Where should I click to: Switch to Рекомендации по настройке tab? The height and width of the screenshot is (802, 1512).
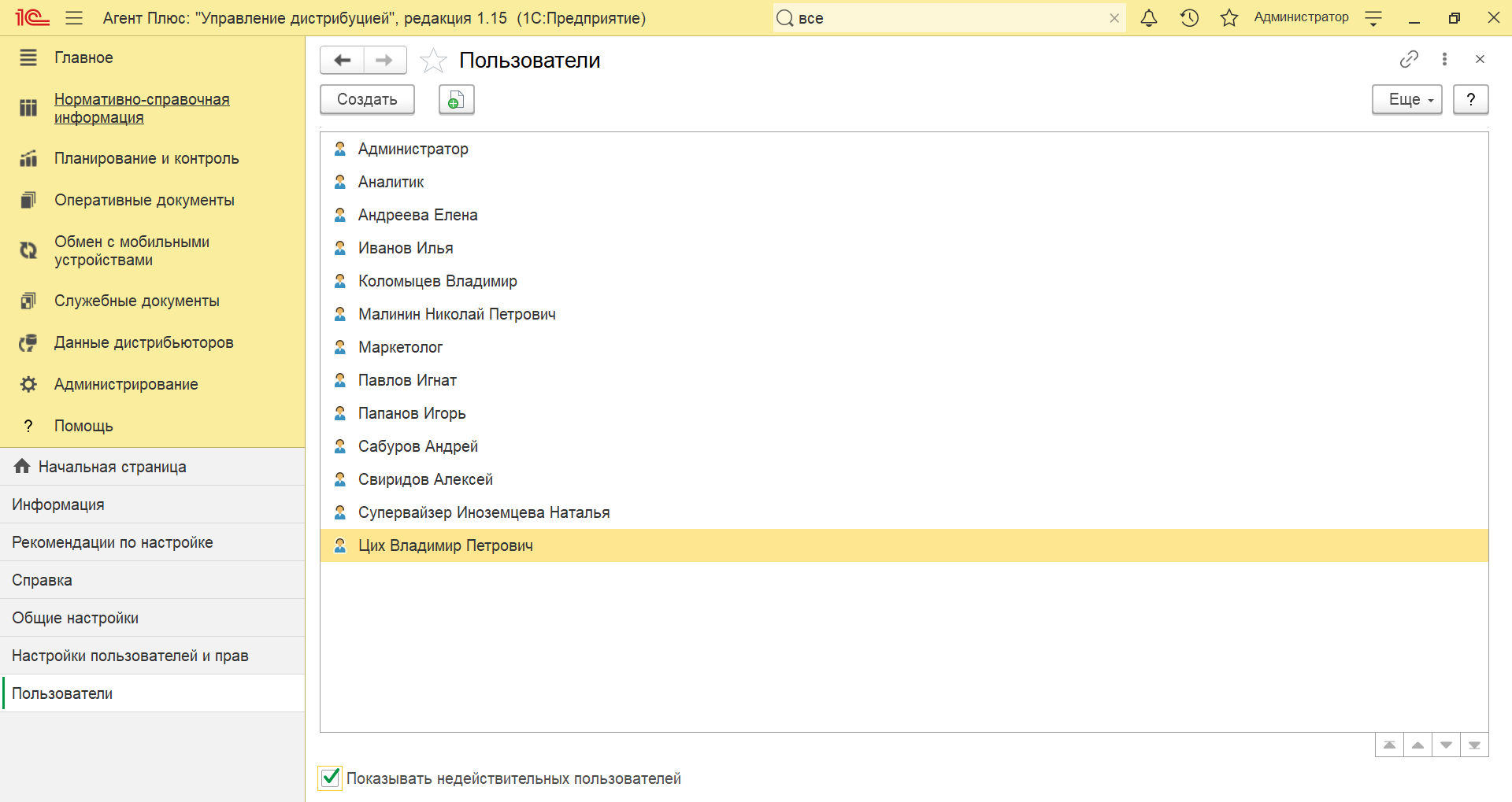(x=153, y=542)
